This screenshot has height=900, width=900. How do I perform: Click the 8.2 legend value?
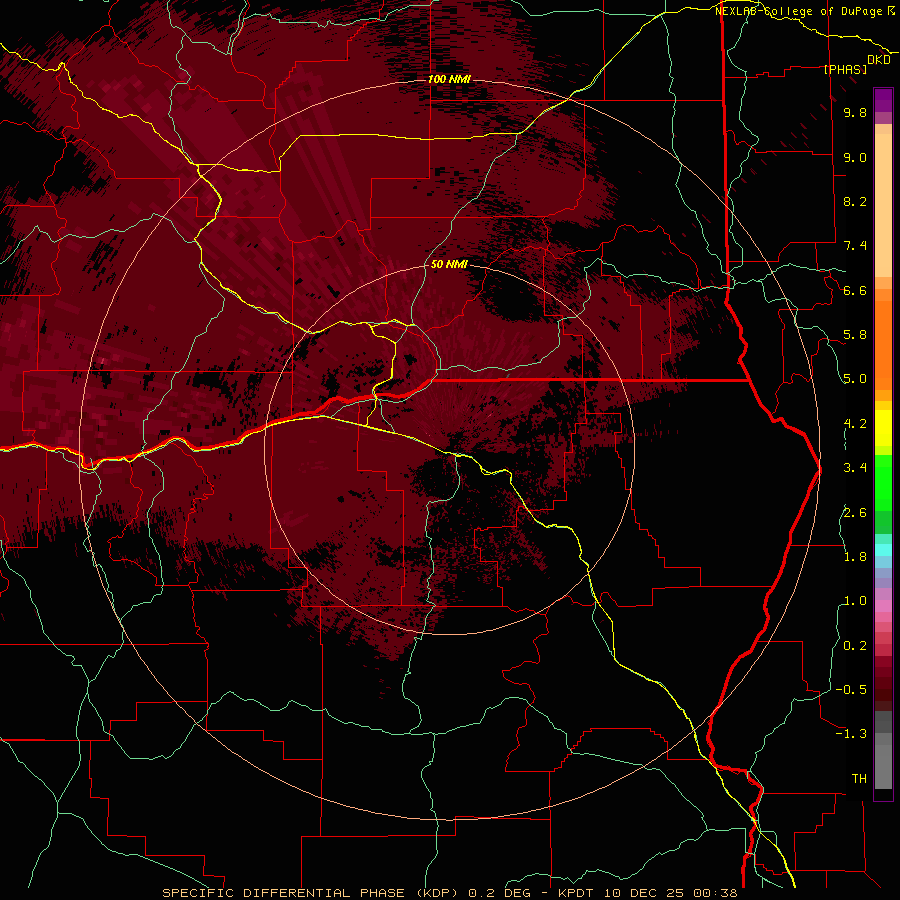[x=855, y=201]
